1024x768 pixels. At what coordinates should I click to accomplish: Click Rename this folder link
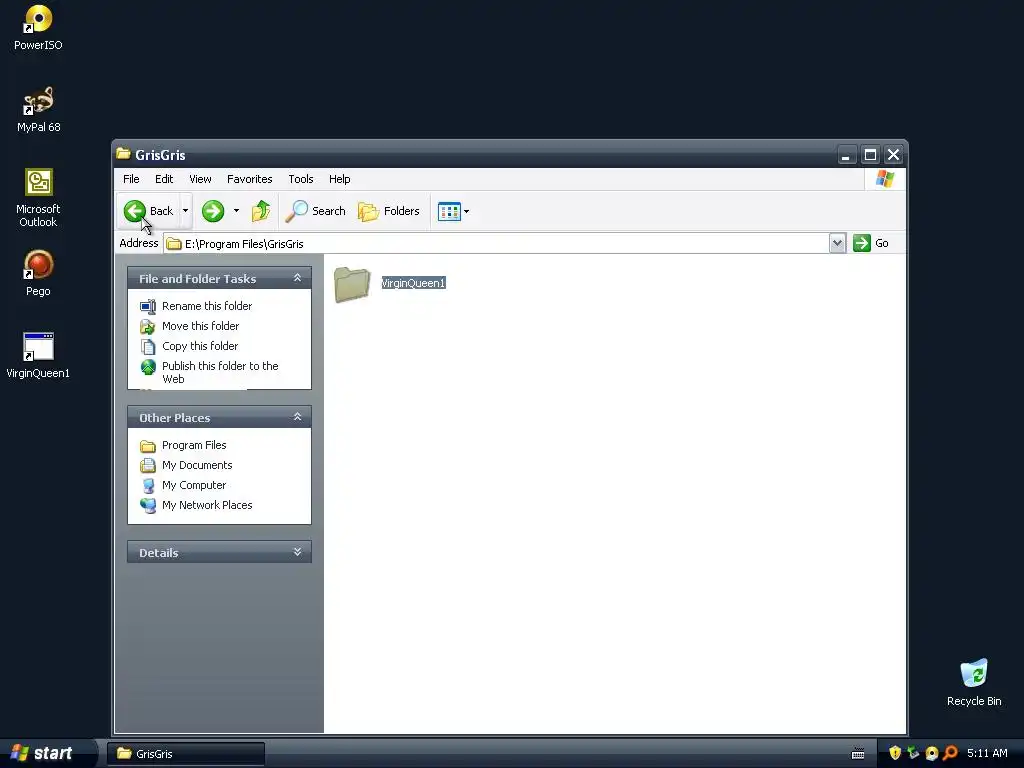(x=206, y=306)
